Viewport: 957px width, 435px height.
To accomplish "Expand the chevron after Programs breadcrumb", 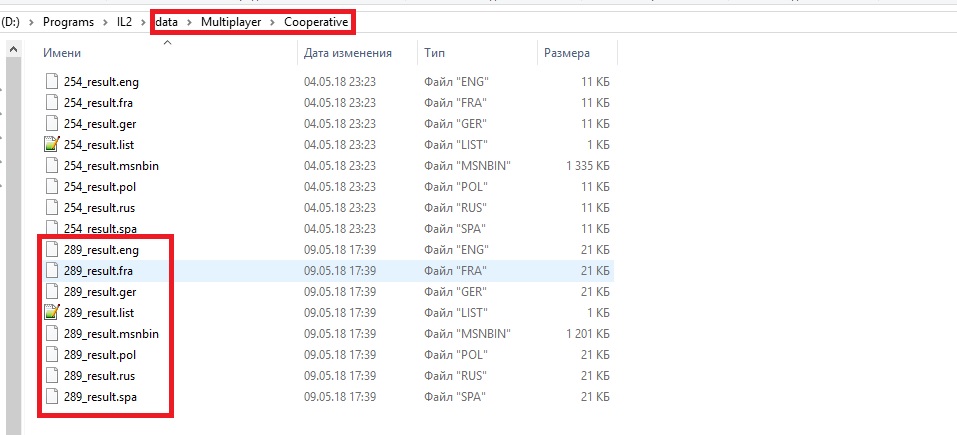I will point(106,23).
